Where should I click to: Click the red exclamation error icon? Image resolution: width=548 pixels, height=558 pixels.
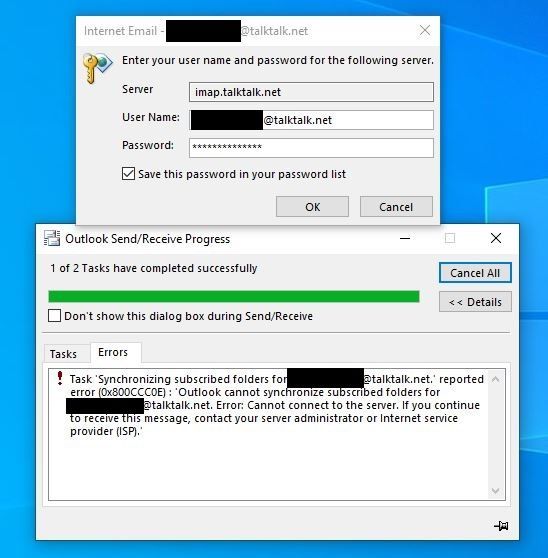tap(60, 378)
